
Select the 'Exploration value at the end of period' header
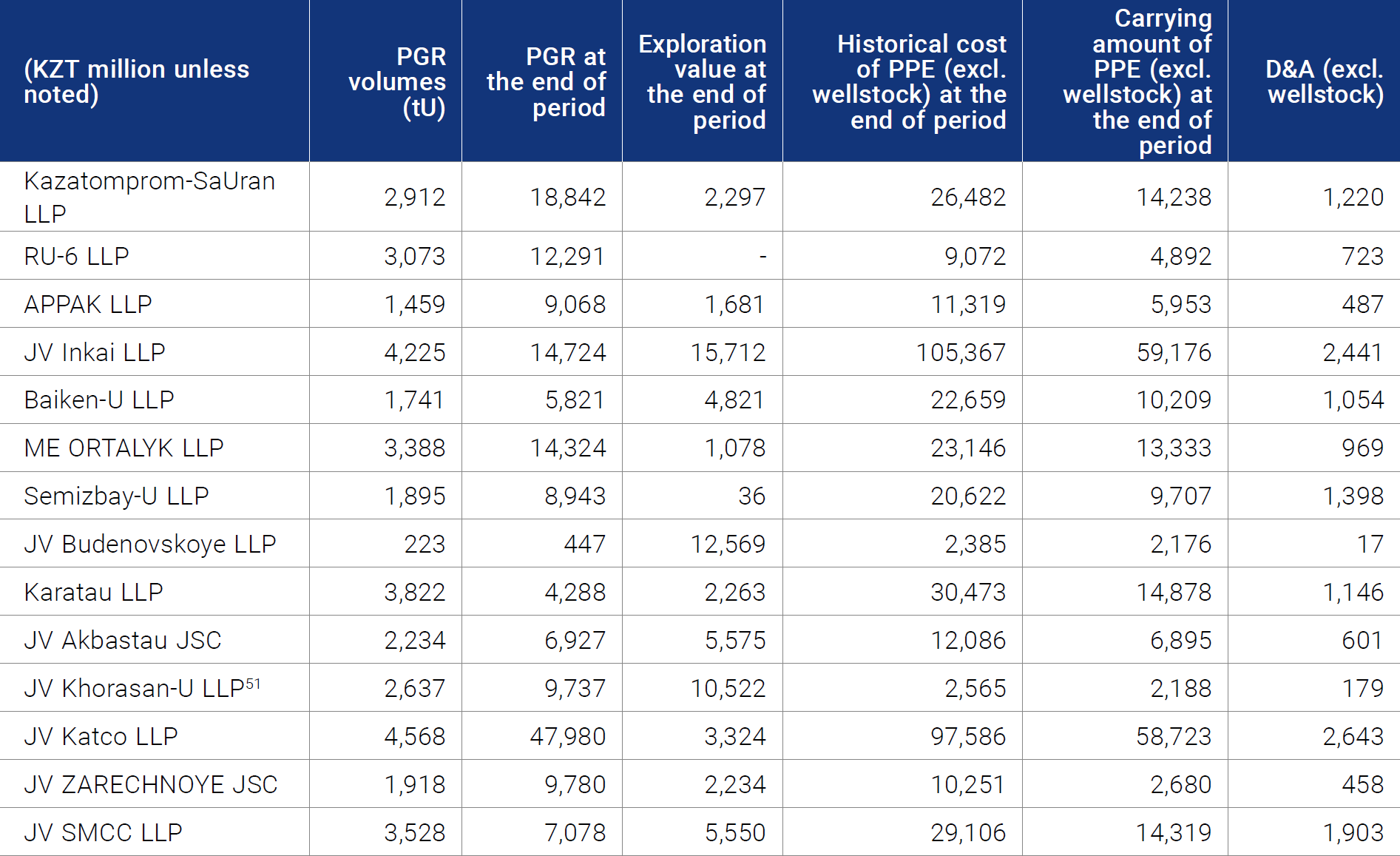tap(703, 81)
